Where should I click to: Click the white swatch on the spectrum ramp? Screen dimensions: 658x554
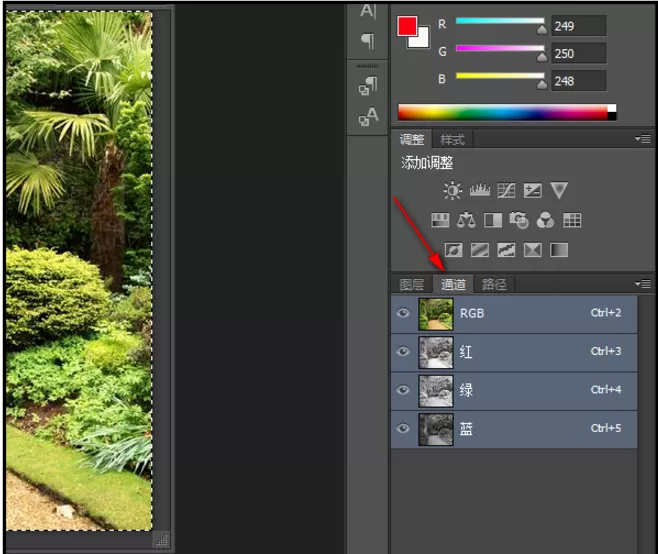[x=612, y=108]
